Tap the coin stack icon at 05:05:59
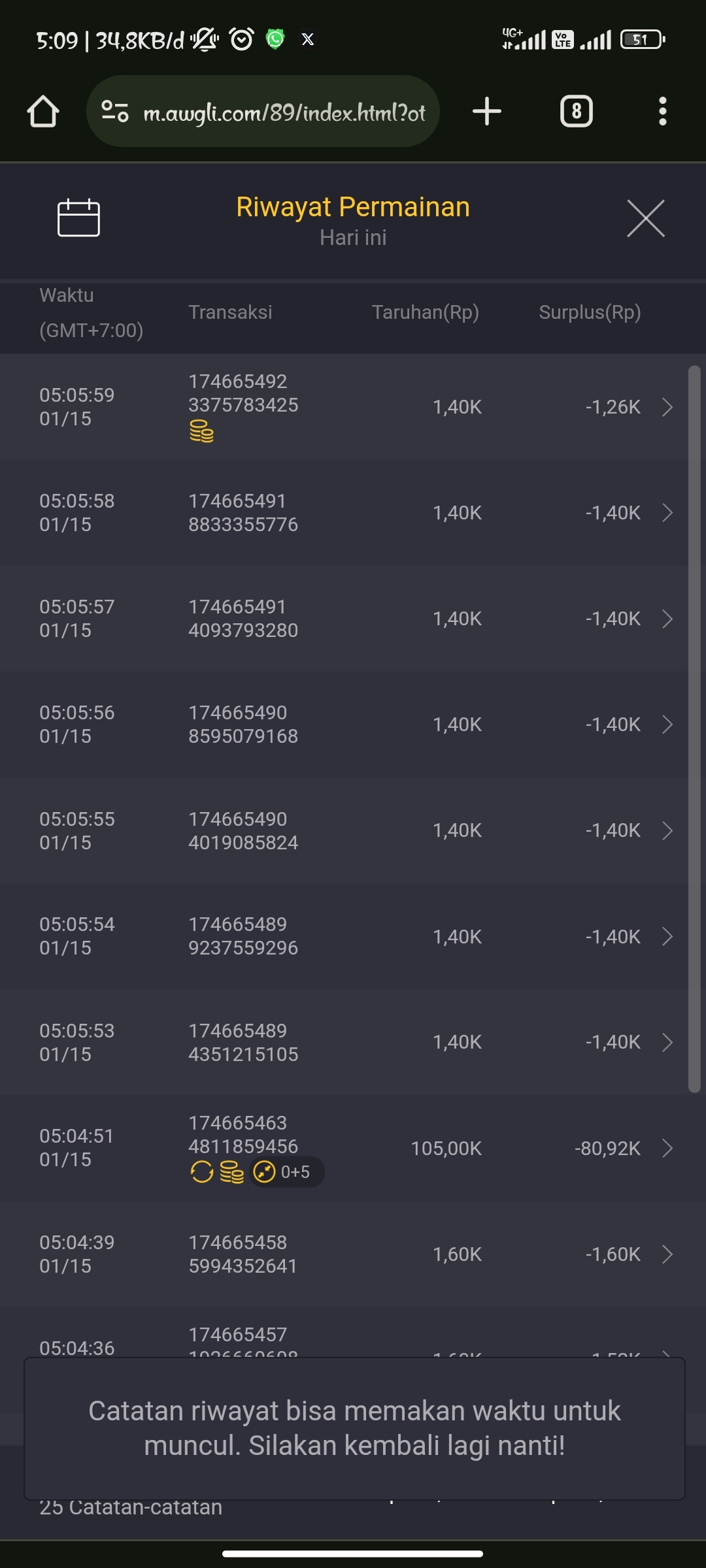 [x=201, y=432]
